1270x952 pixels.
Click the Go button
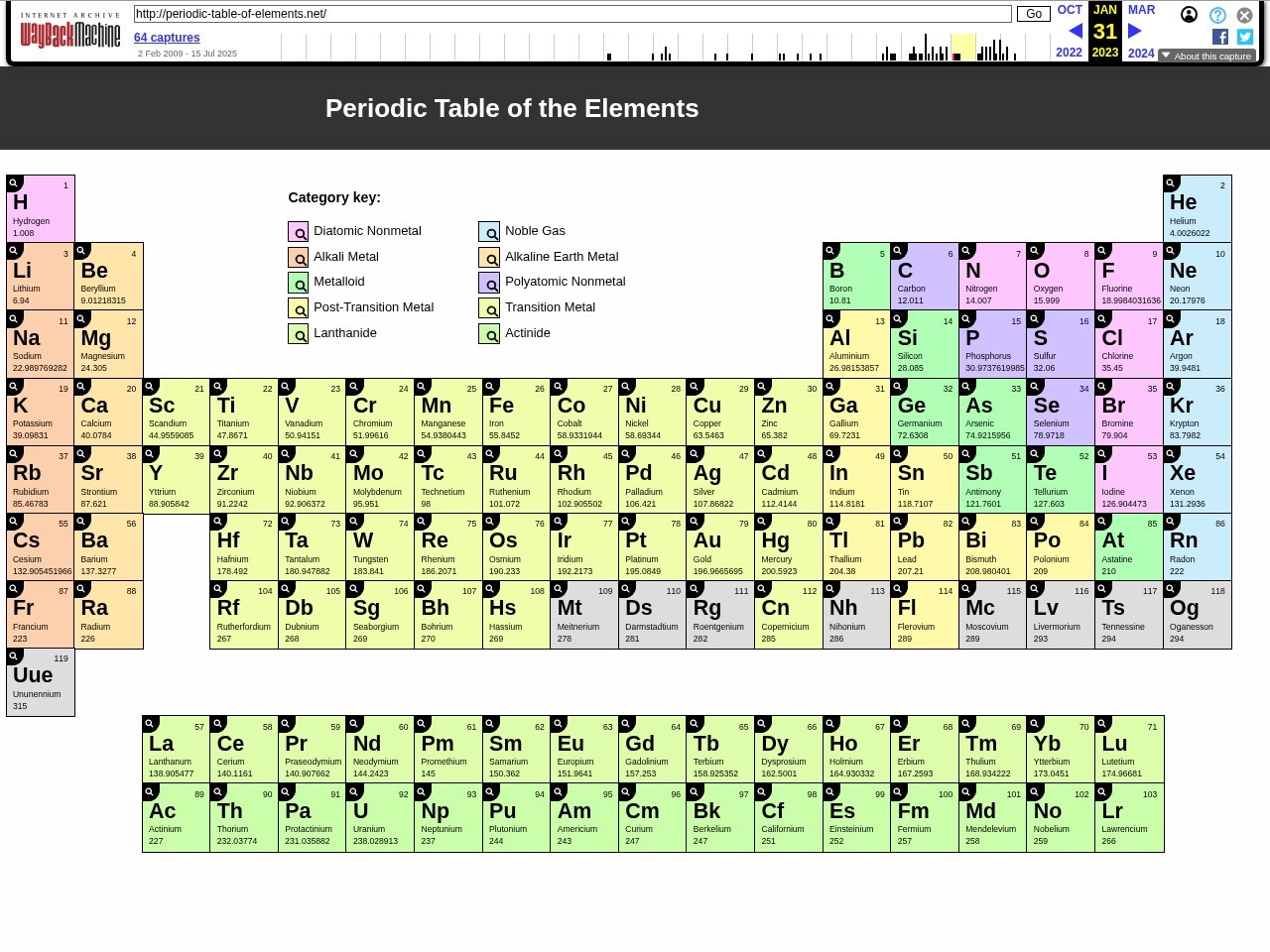(1034, 14)
